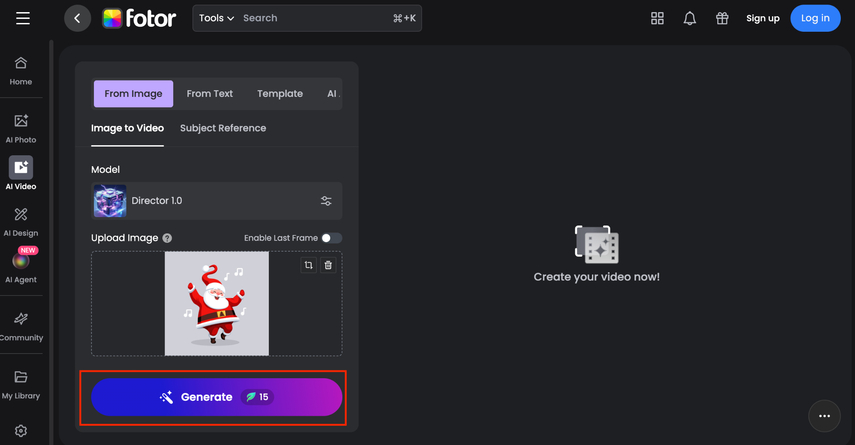Open the Tools dropdown
Viewport: 855px width, 445px height.
216,18
